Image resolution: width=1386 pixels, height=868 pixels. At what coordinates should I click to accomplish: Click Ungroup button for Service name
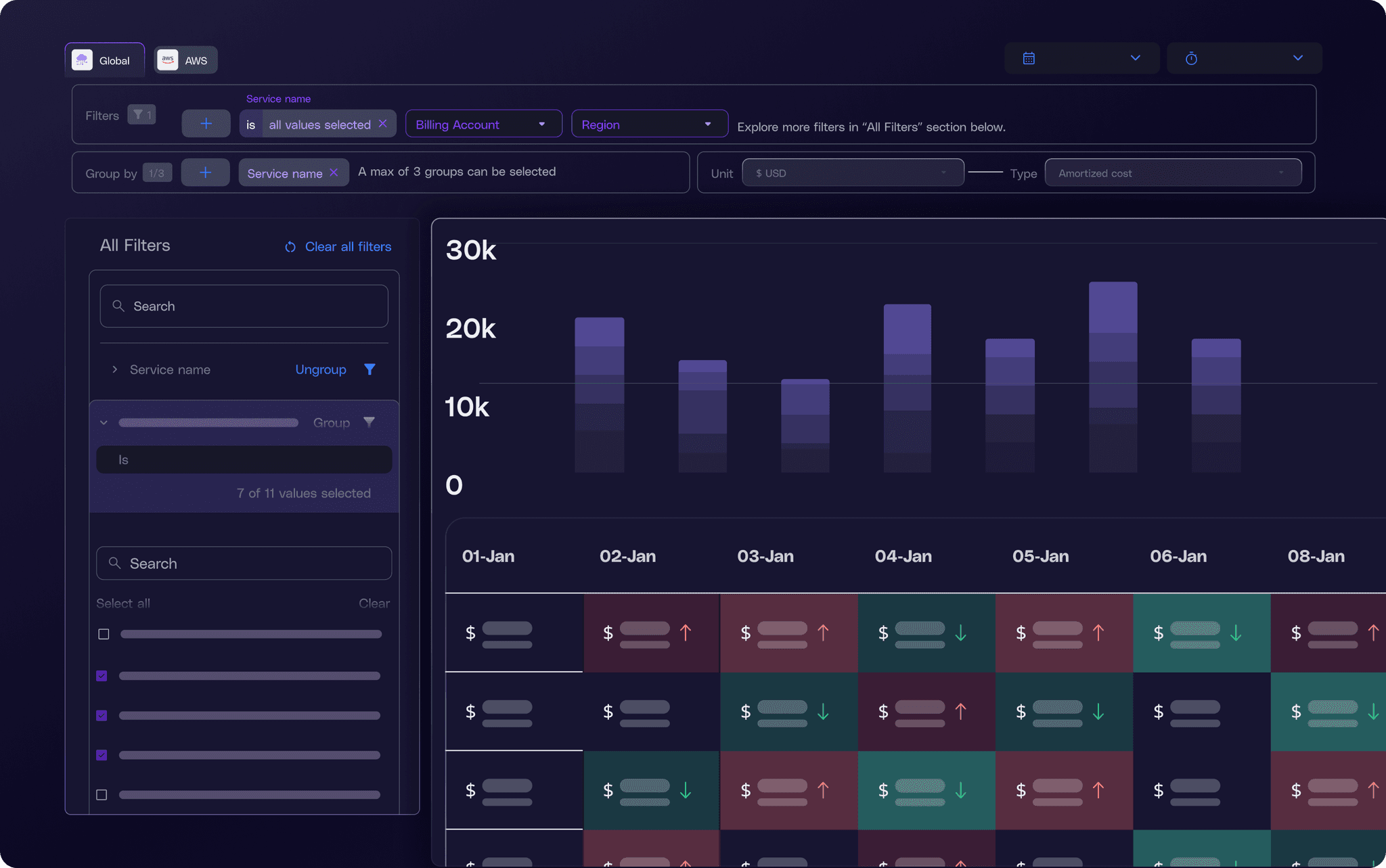(x=320, y=369)
